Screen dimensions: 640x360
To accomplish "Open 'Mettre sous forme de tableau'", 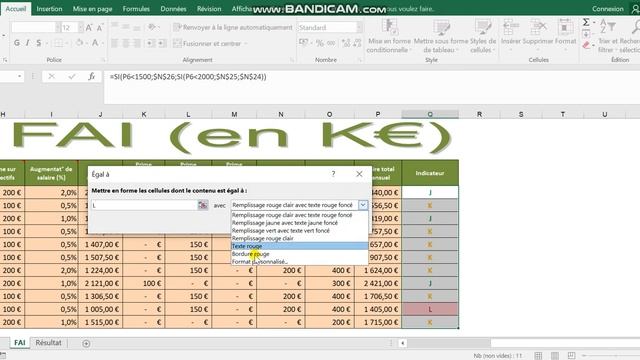I will point(441,37).
